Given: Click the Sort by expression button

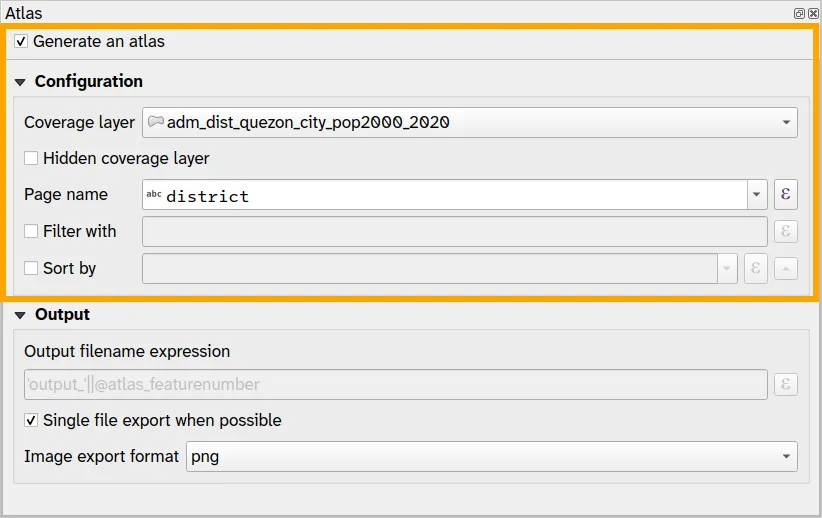Looking at the screenshot, I should 755,268.
